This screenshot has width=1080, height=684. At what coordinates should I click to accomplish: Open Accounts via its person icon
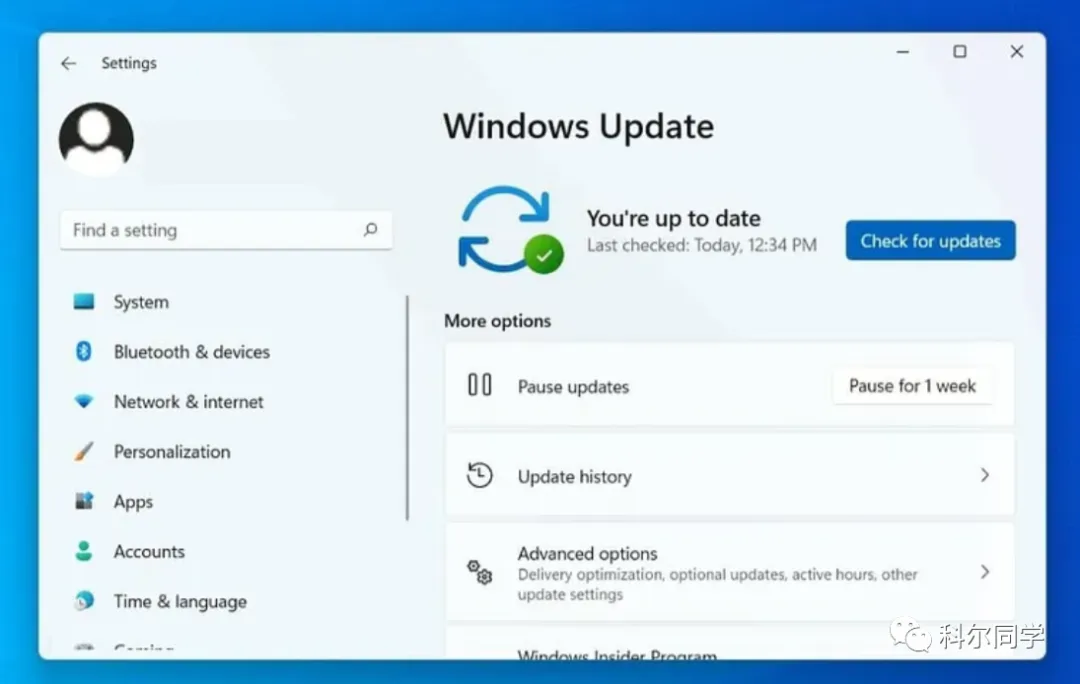click(x=83, y=551)
